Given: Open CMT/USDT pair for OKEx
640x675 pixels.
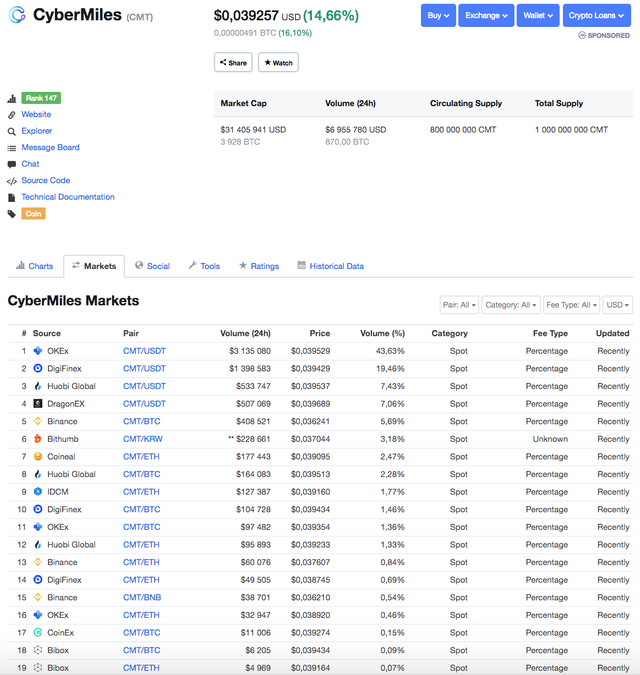Looking at the screenshot, I should click(144, 351).
